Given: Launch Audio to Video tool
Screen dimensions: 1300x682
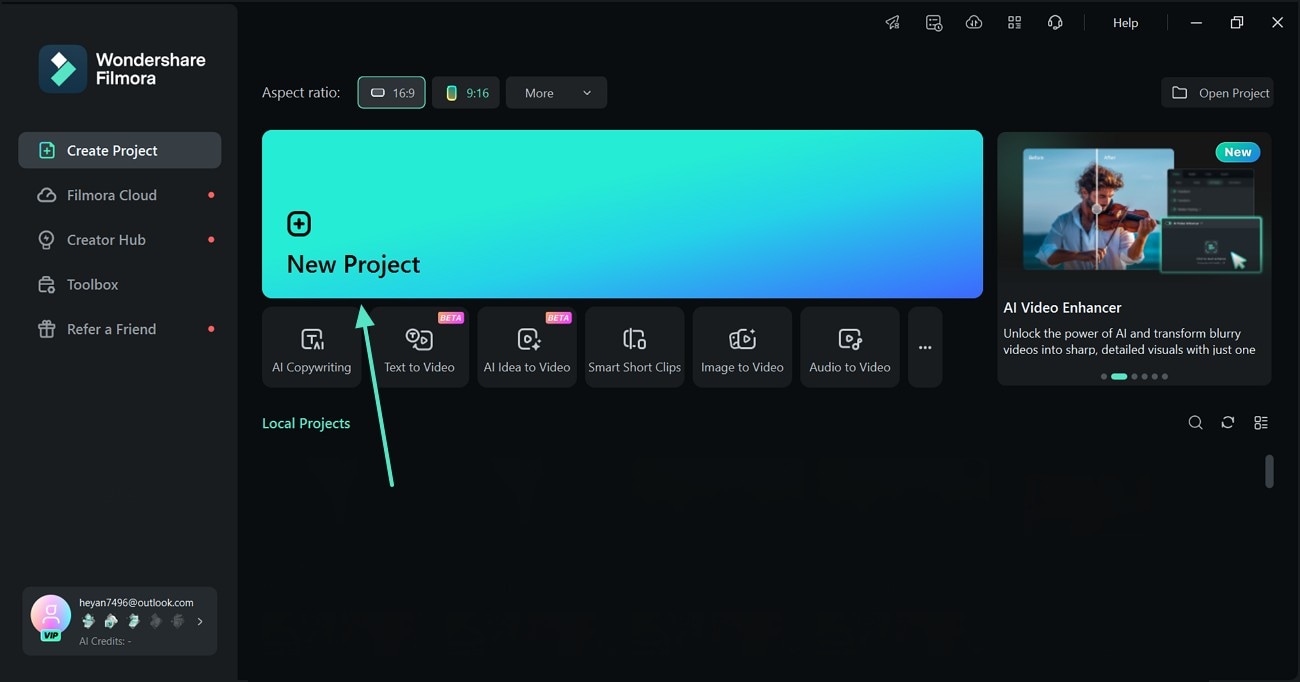Looking at the screenshot, I should 850,347.
